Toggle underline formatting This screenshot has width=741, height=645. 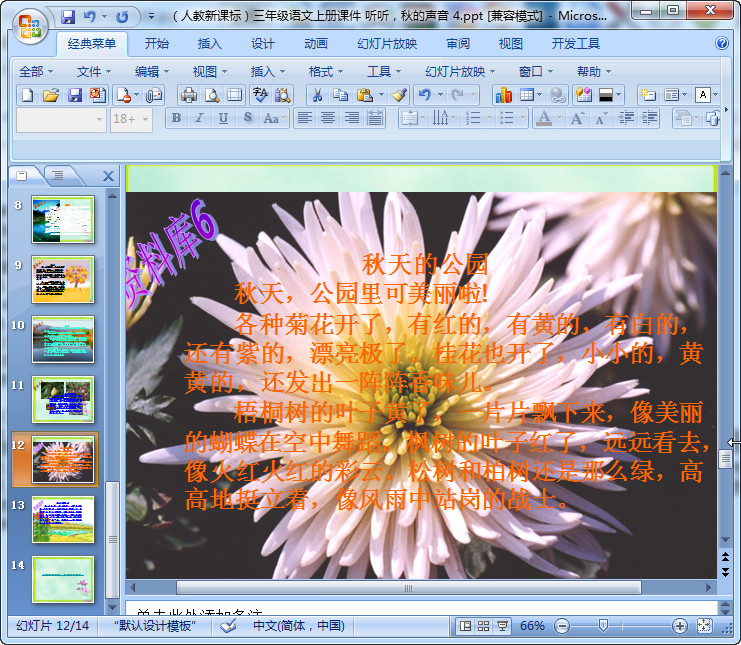click(224, 118)
